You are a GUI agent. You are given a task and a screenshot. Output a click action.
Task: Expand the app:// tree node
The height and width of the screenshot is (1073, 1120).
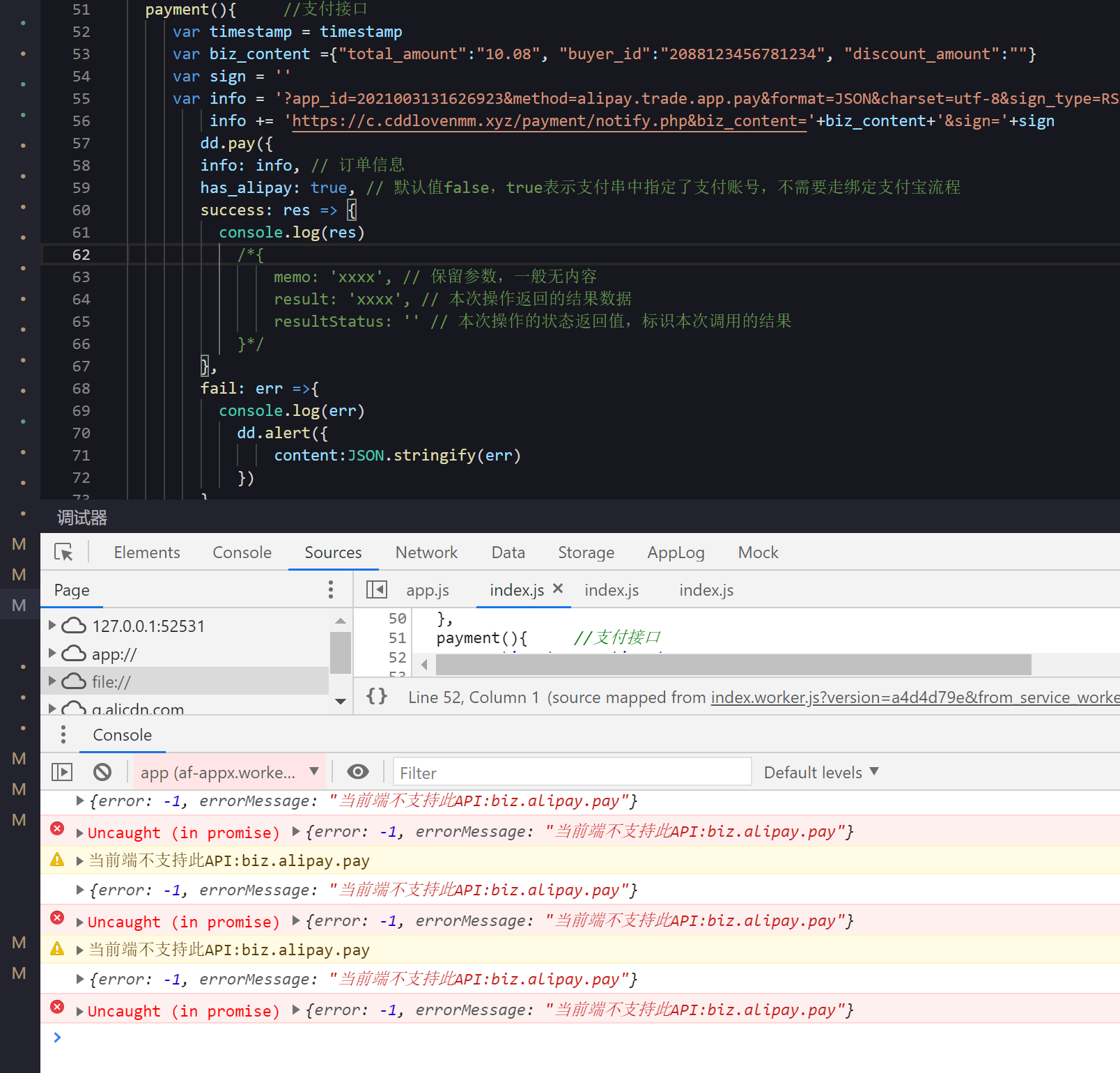pyautogui.click(x=52, y=654)
